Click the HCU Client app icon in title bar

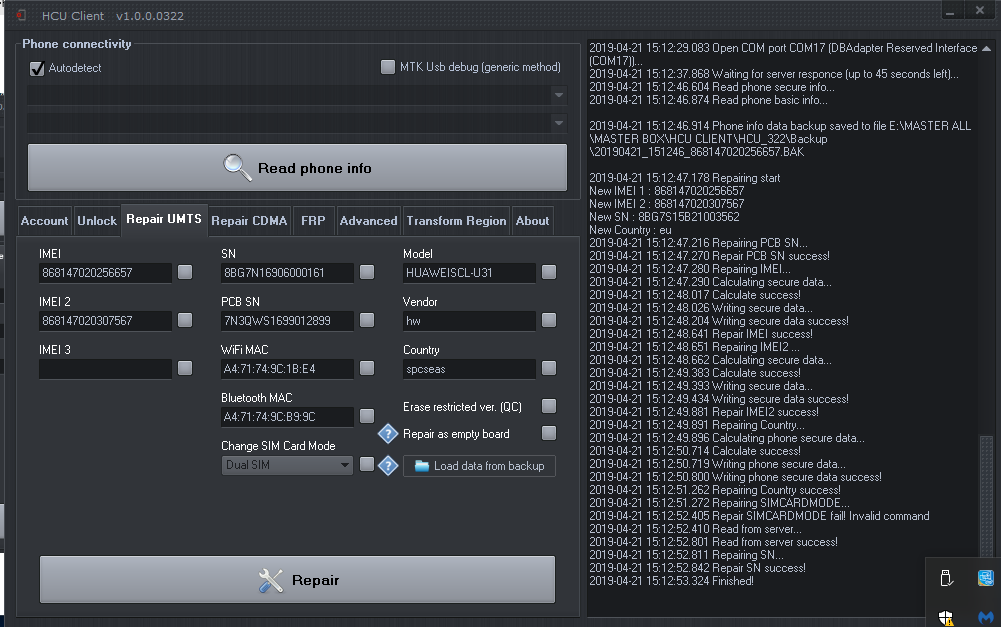21,15
